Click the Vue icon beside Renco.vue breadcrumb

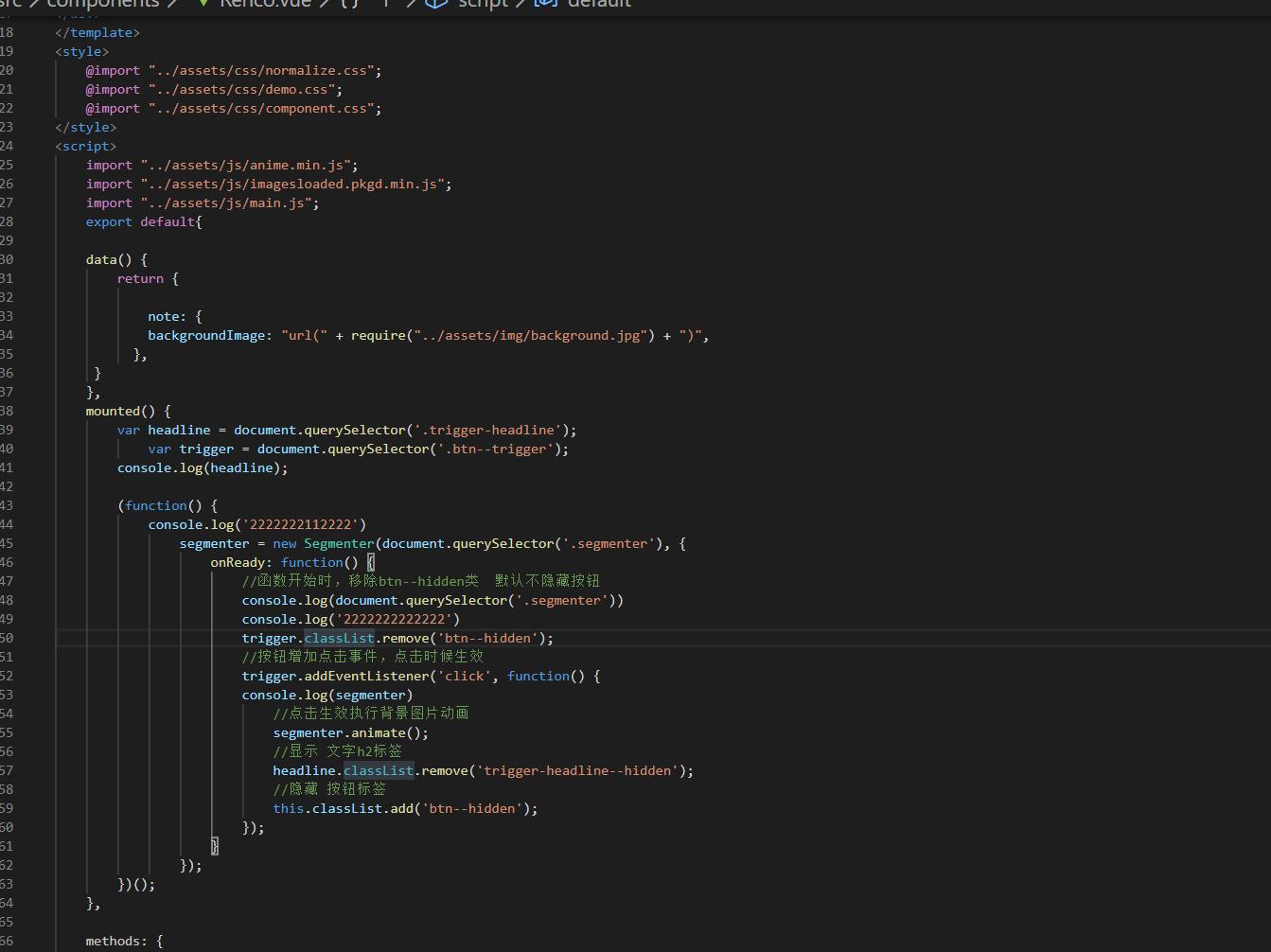[202, 5]
